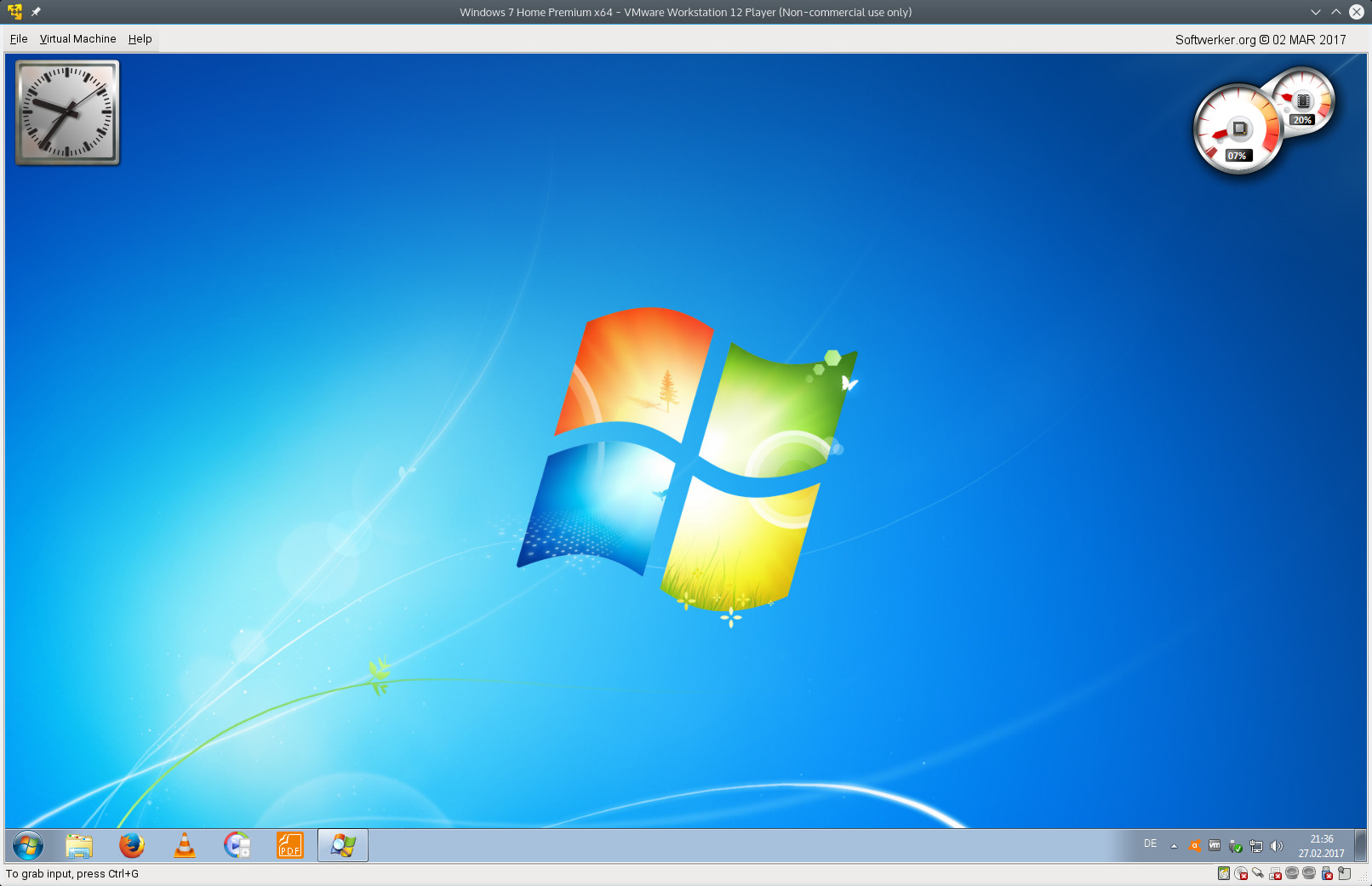Open the Windows Start menu orb

point(28,845)
